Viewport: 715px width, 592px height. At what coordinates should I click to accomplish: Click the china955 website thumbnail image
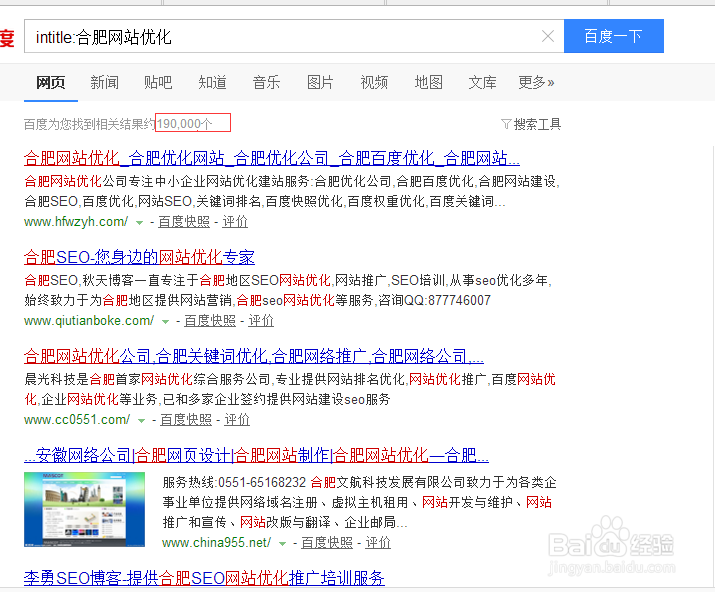point(84,509)
